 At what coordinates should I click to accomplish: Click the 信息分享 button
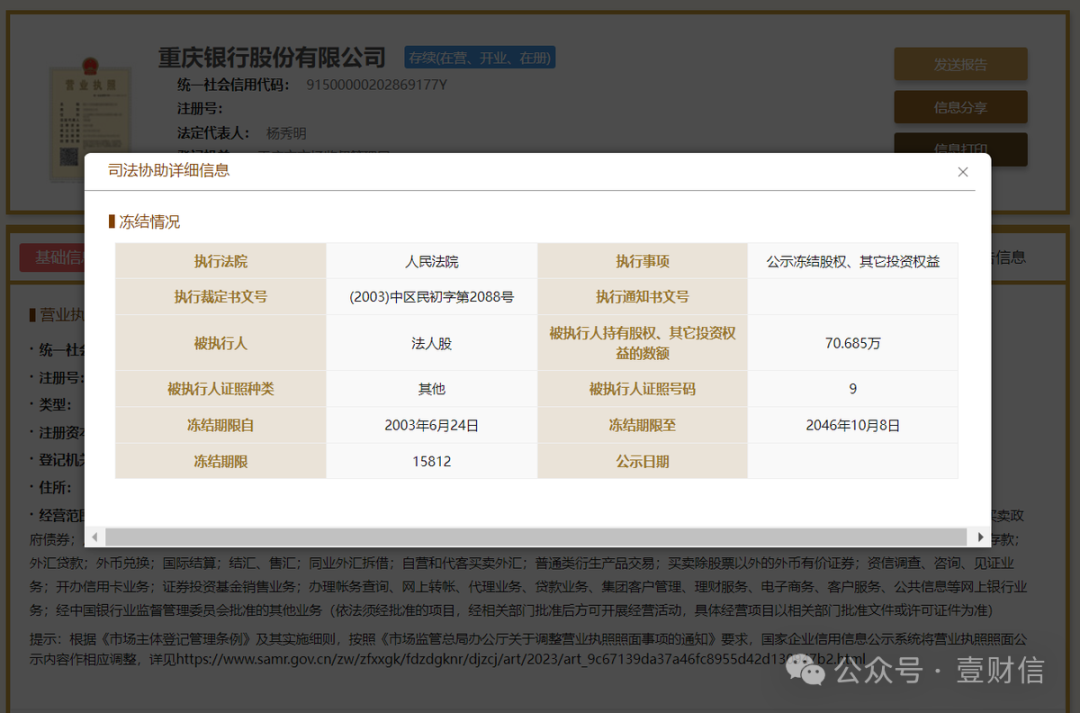coord(960,107)
